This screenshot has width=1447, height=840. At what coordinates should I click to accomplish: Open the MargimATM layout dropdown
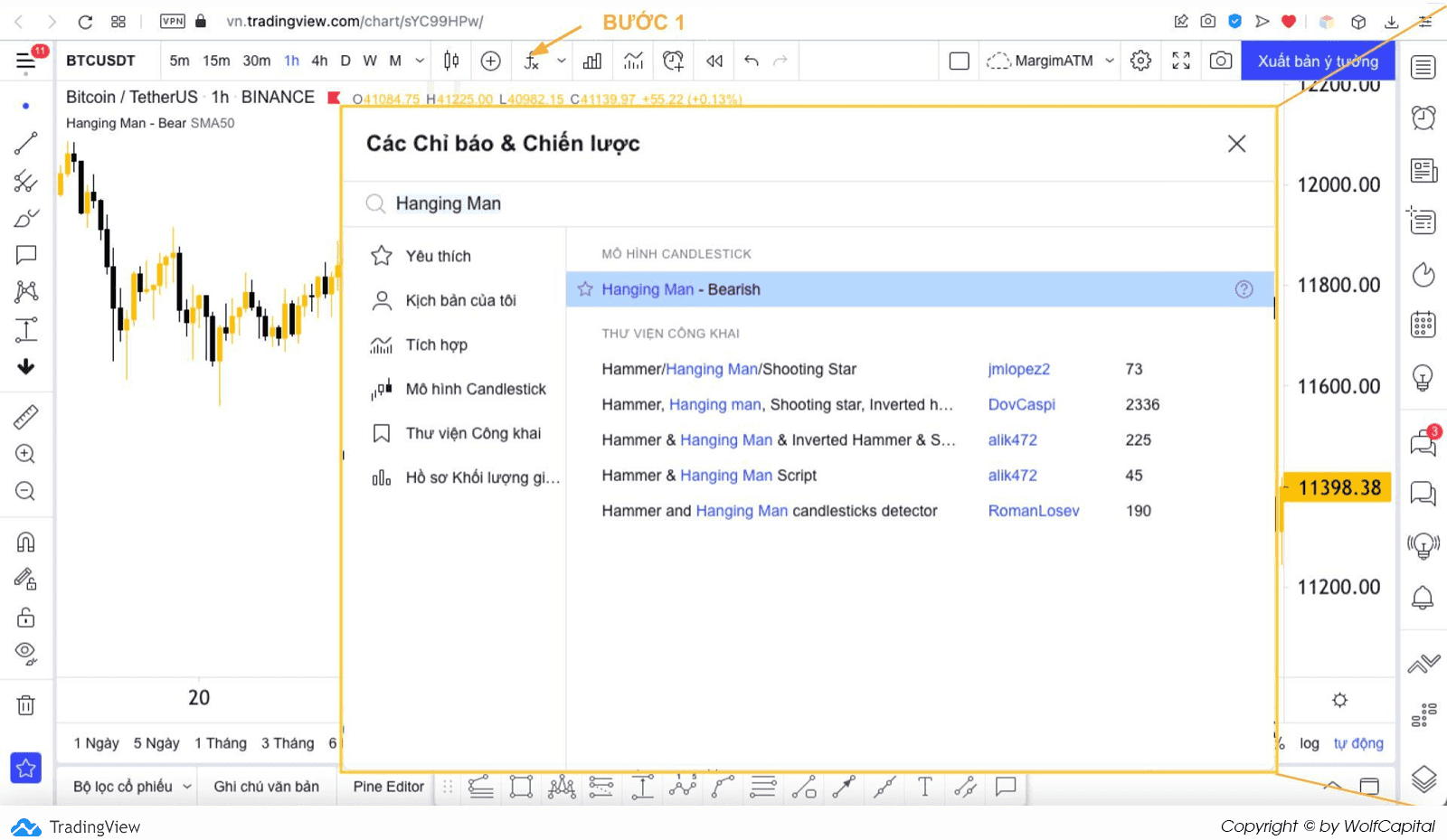click(1050, 61)
